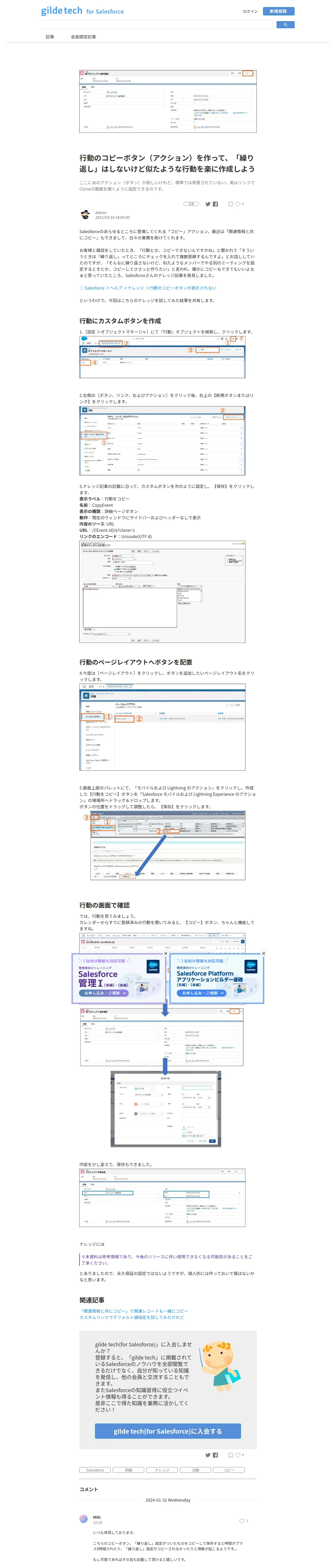
Task: Open the gilde tech for Salesforce logo
Action: (x=82, y=11)
